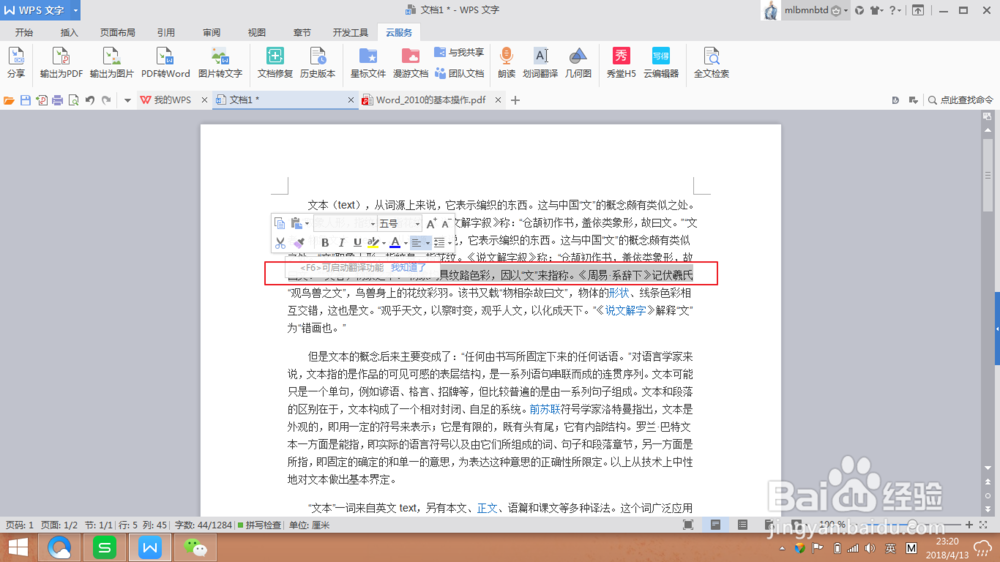Follow the 形状 hyperlink in text

[x=619, y=293]
